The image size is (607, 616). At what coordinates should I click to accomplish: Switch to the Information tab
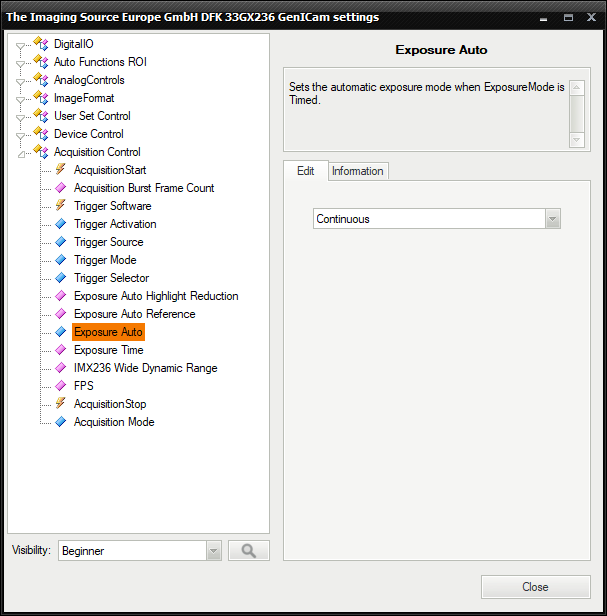(x=358, y=171)
